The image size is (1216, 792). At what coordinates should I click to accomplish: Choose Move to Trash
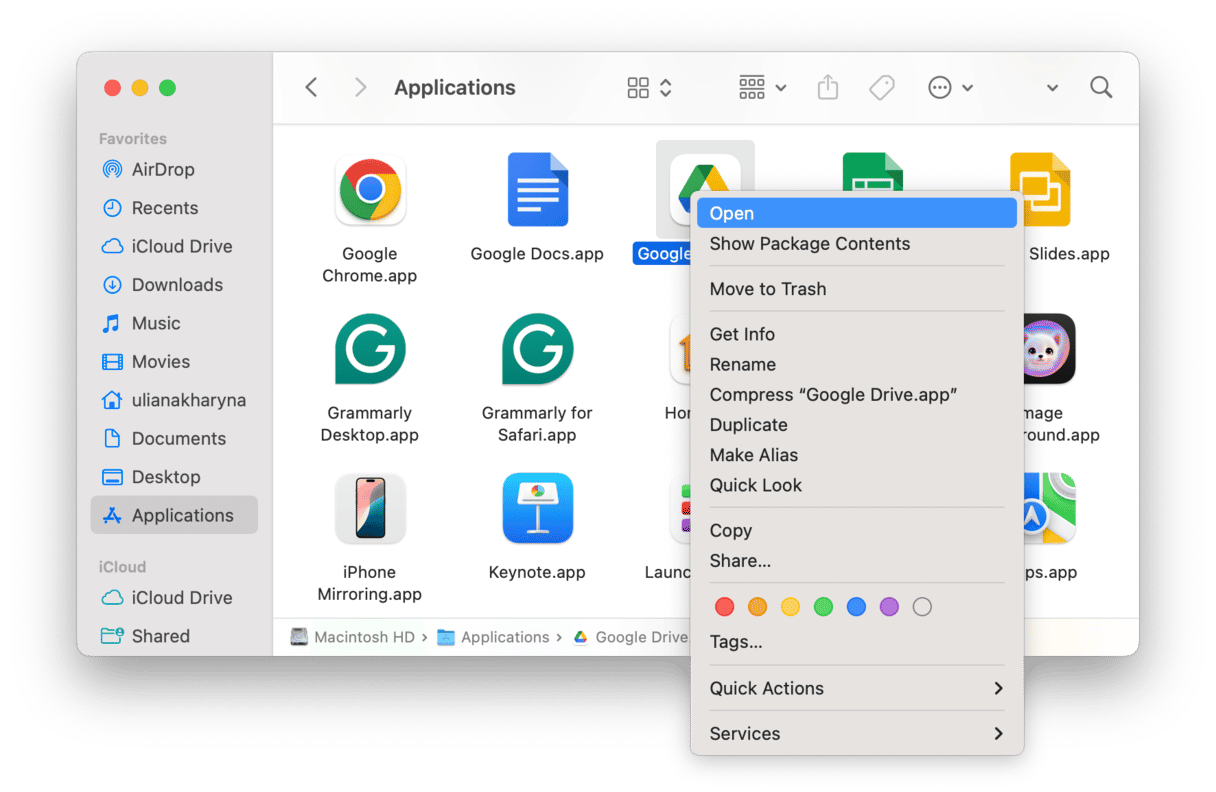pos(857,289)
